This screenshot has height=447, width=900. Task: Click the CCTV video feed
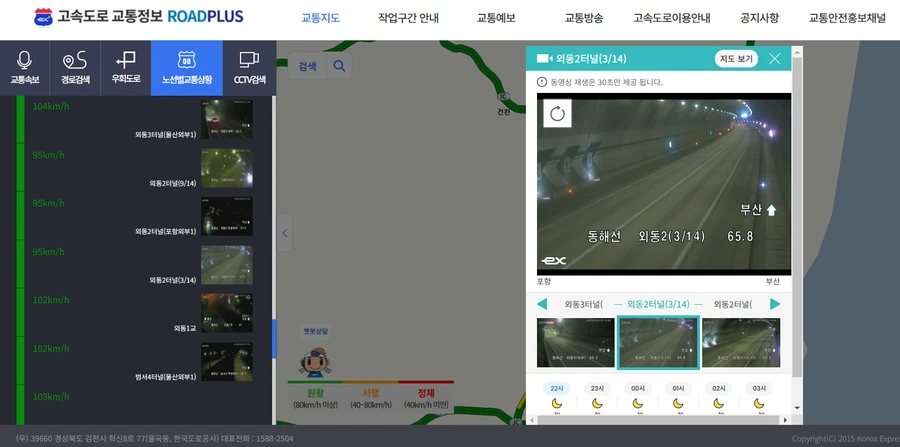tap(664, 184)
